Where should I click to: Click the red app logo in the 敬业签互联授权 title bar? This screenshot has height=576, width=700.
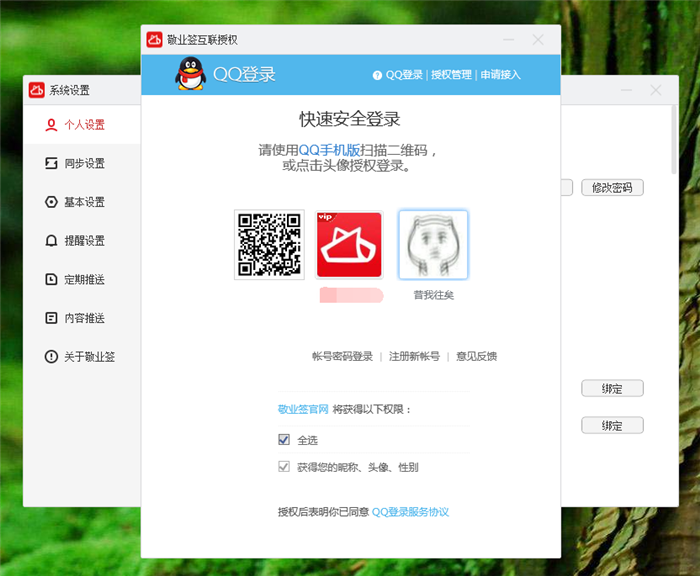point(154,40)
